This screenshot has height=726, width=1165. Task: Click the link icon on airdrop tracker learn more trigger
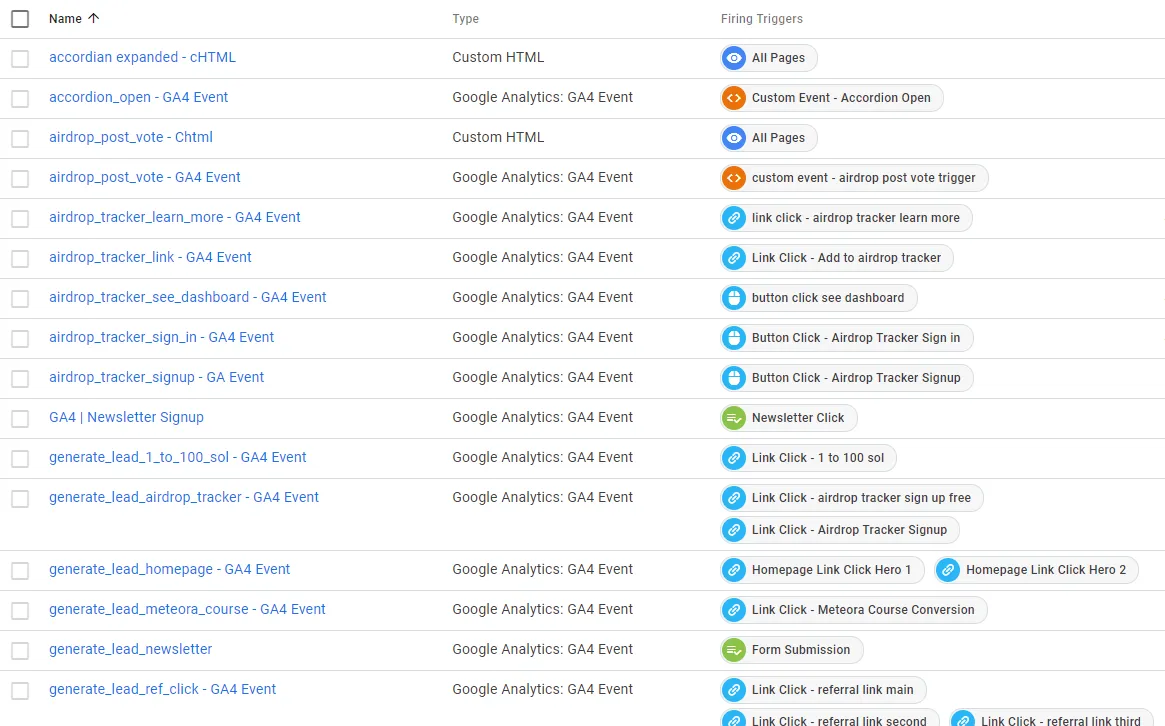coord(734,218)
